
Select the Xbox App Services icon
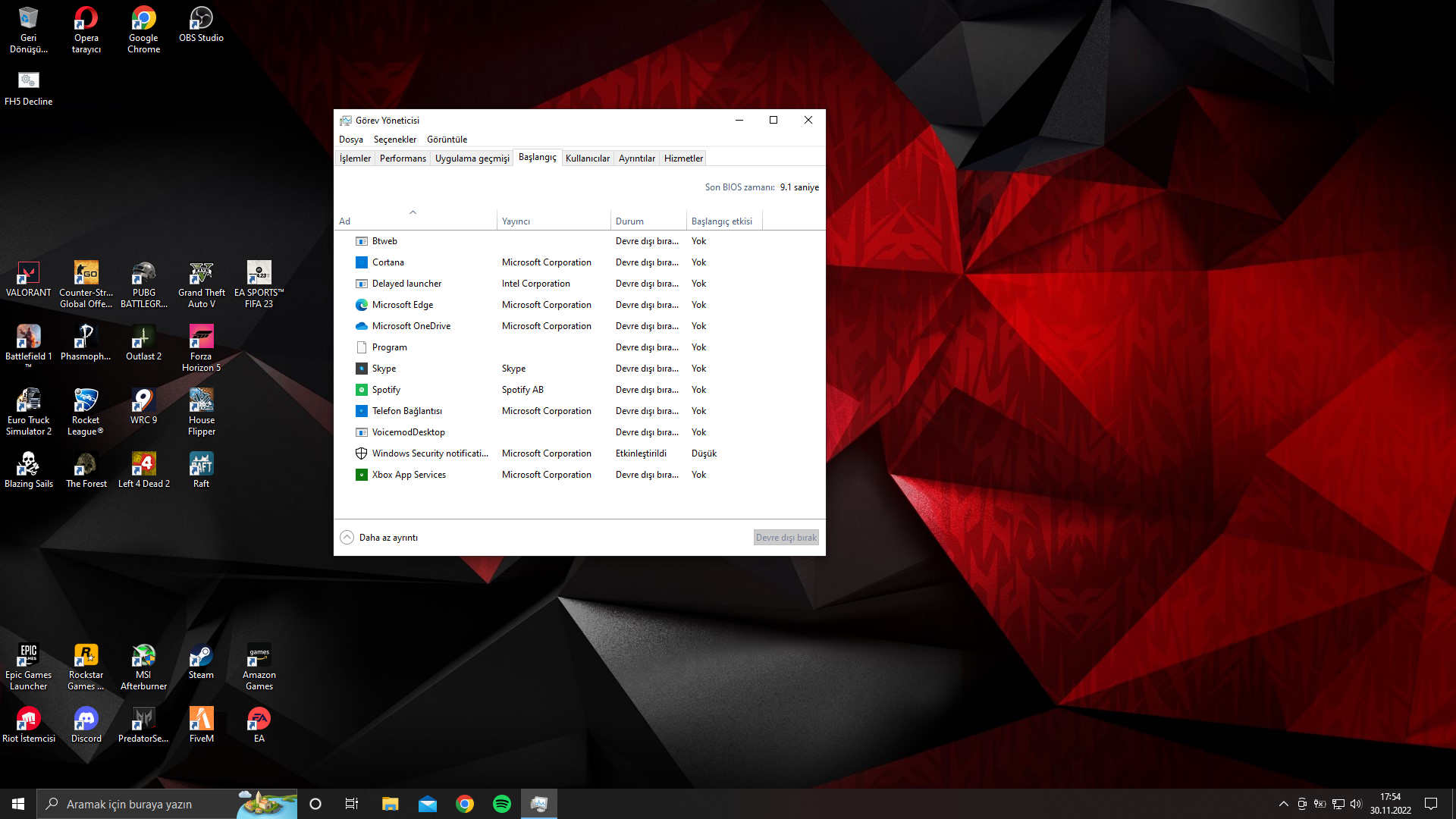(x=362, y=475)
